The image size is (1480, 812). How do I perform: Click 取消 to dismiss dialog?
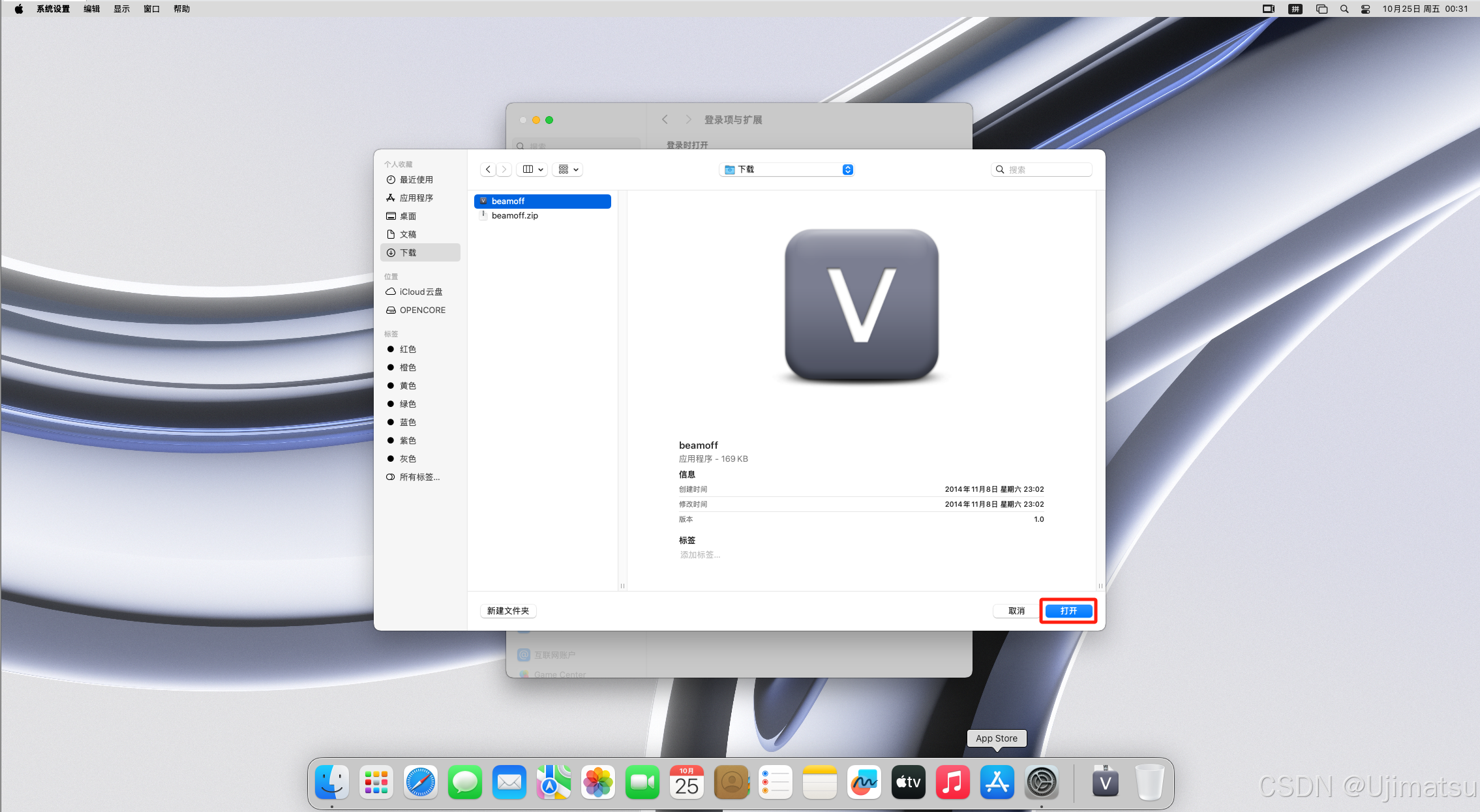coord(1016,611)
